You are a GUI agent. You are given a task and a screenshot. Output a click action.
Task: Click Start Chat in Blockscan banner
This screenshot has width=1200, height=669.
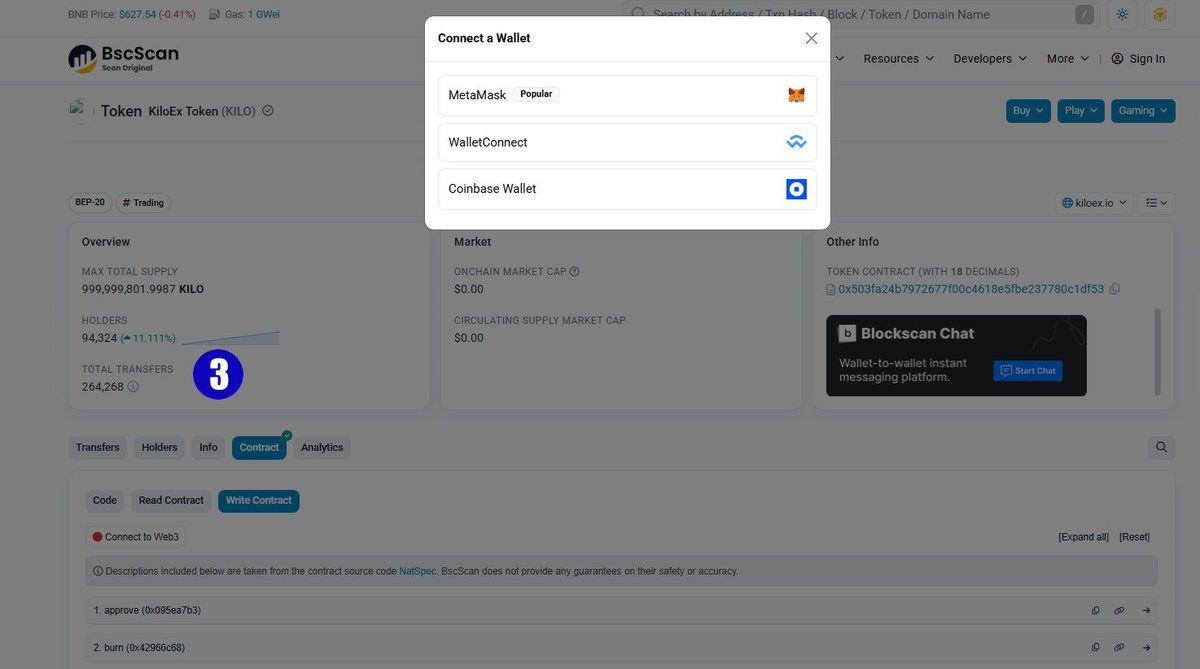[x=1028, y=370]
